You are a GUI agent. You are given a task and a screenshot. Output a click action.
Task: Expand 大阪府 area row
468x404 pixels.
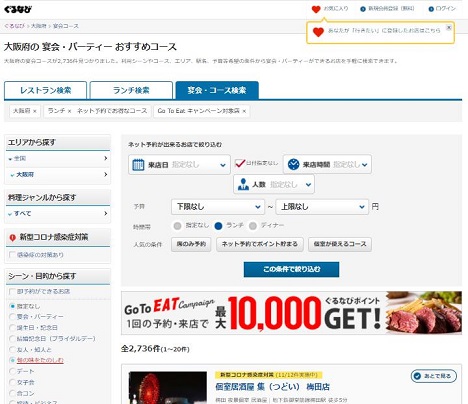(x=58, y=174)
